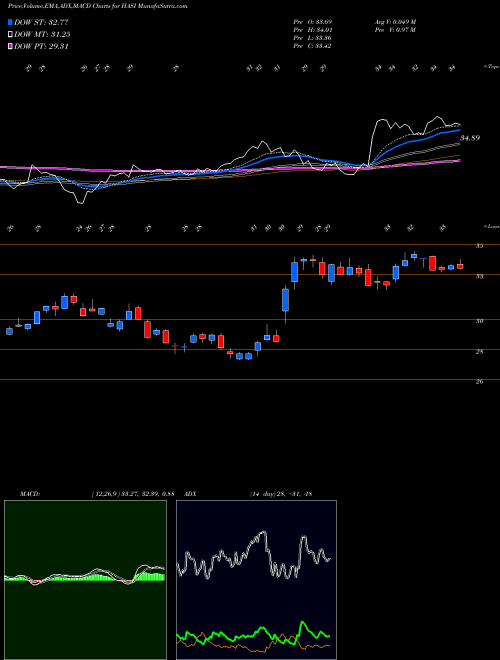The image size is (500, 660).
Task: Click the white DOW MT legend swatch
Action: click(x=10, y=35)
